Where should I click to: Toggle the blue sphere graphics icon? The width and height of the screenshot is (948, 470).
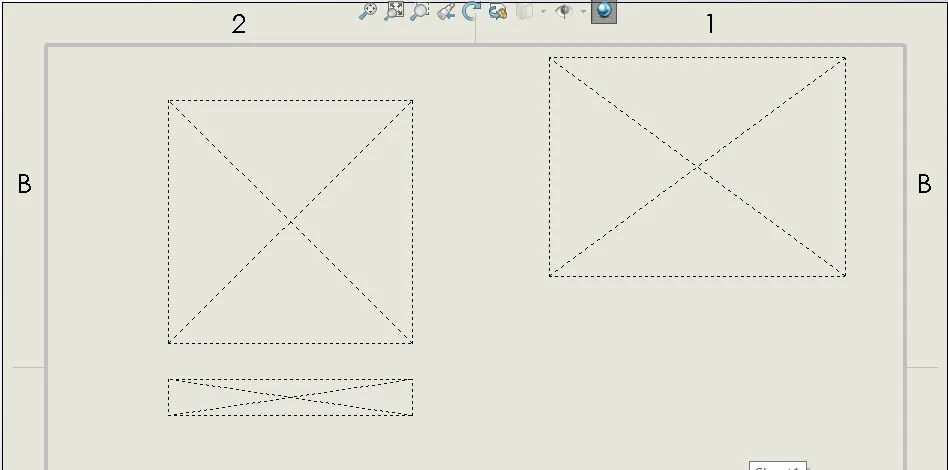click(x=603, y=11)
